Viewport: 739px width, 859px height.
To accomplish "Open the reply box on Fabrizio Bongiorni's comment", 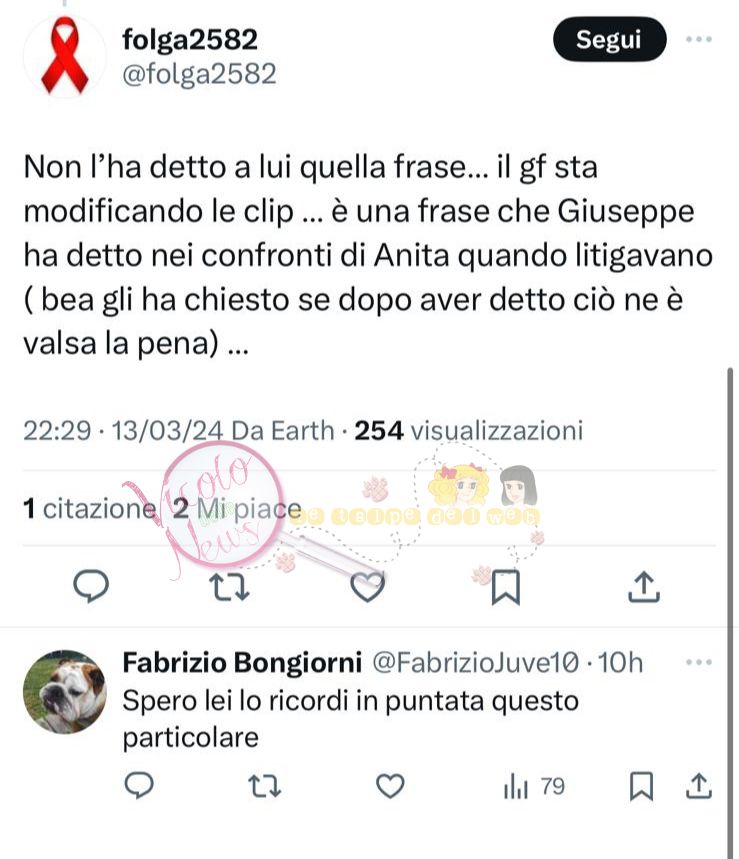I will 139,786.
